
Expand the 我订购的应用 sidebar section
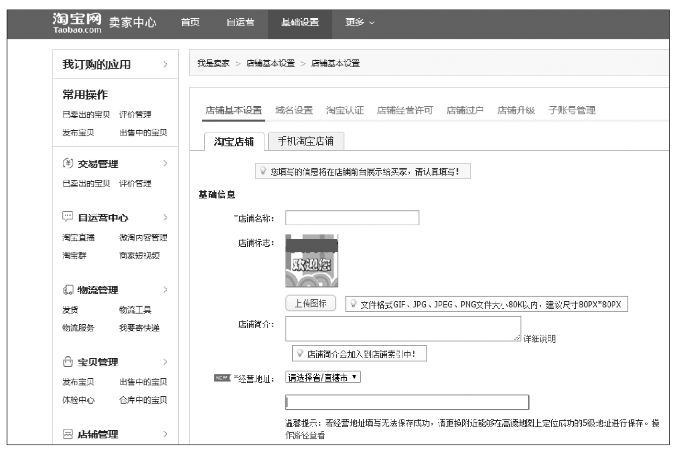pyautogui.click(x=164, y=65)
